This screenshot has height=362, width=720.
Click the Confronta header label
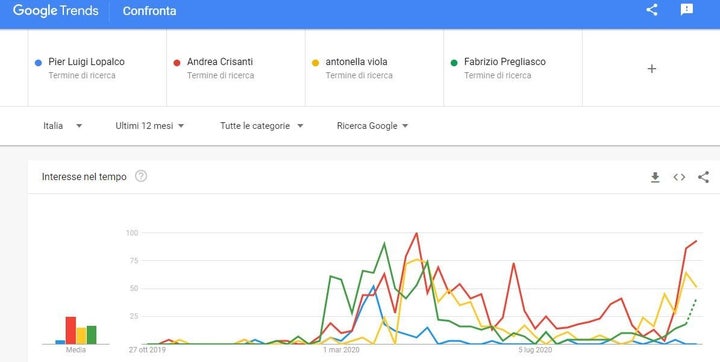(x=149, y=11)
